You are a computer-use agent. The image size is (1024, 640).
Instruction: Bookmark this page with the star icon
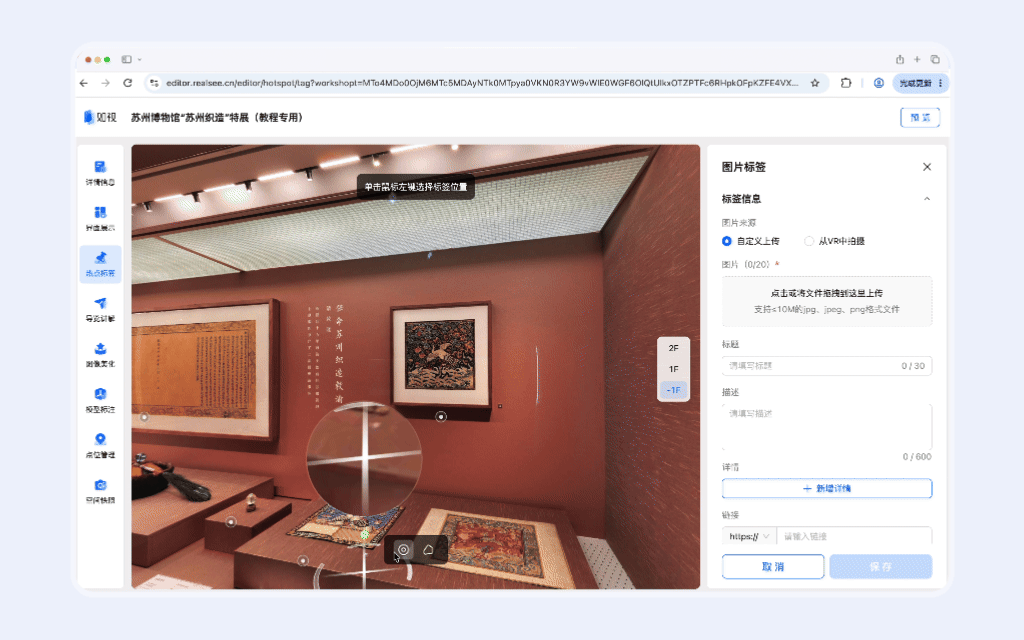(815, 83)
